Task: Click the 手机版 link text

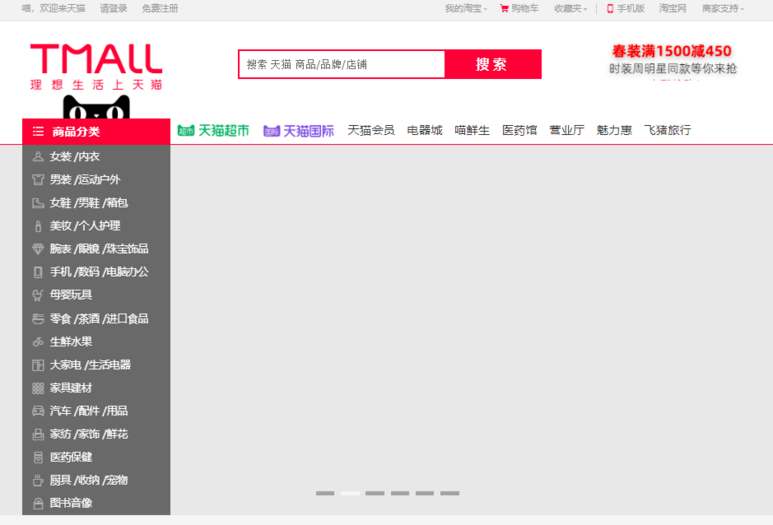Action: [631, 8]
